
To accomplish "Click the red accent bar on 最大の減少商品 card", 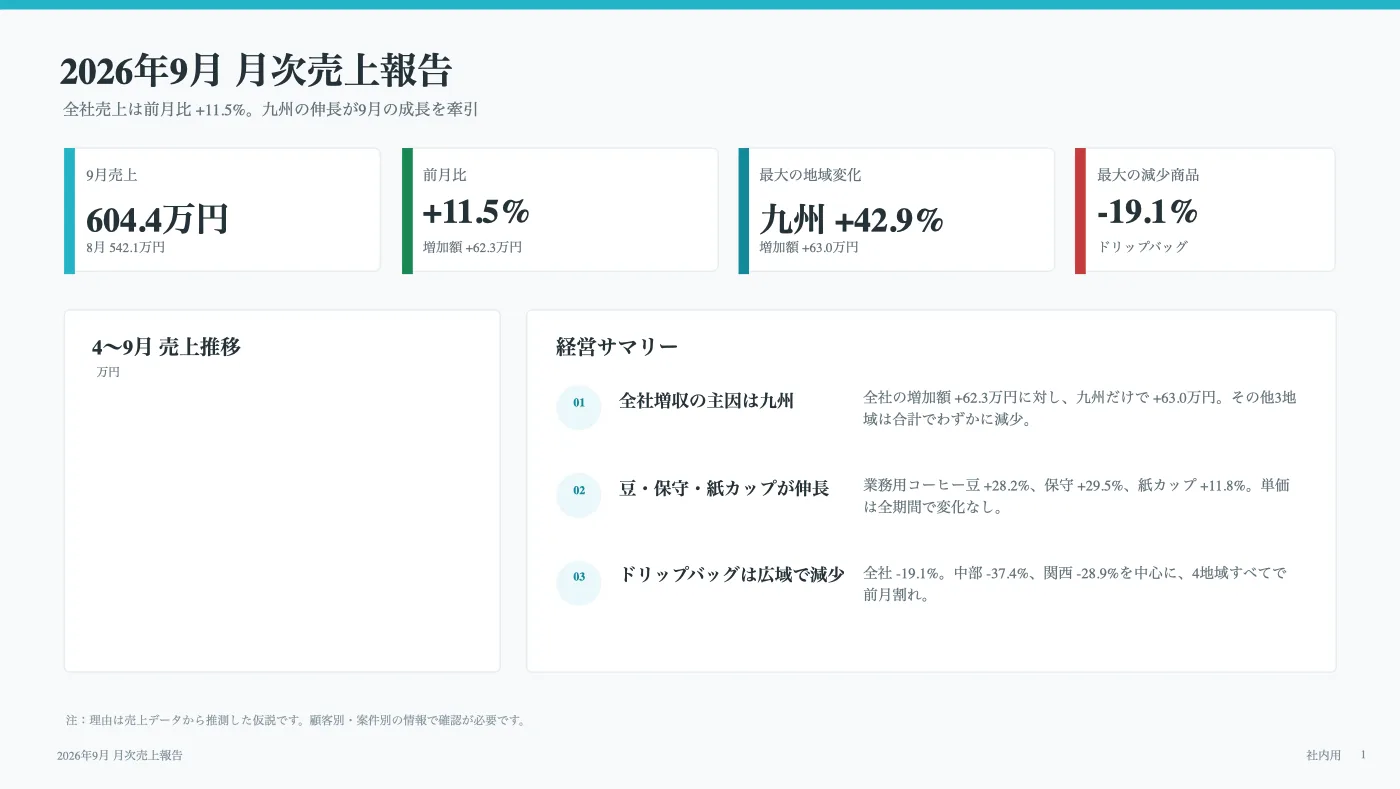I will coord(1080,210).
